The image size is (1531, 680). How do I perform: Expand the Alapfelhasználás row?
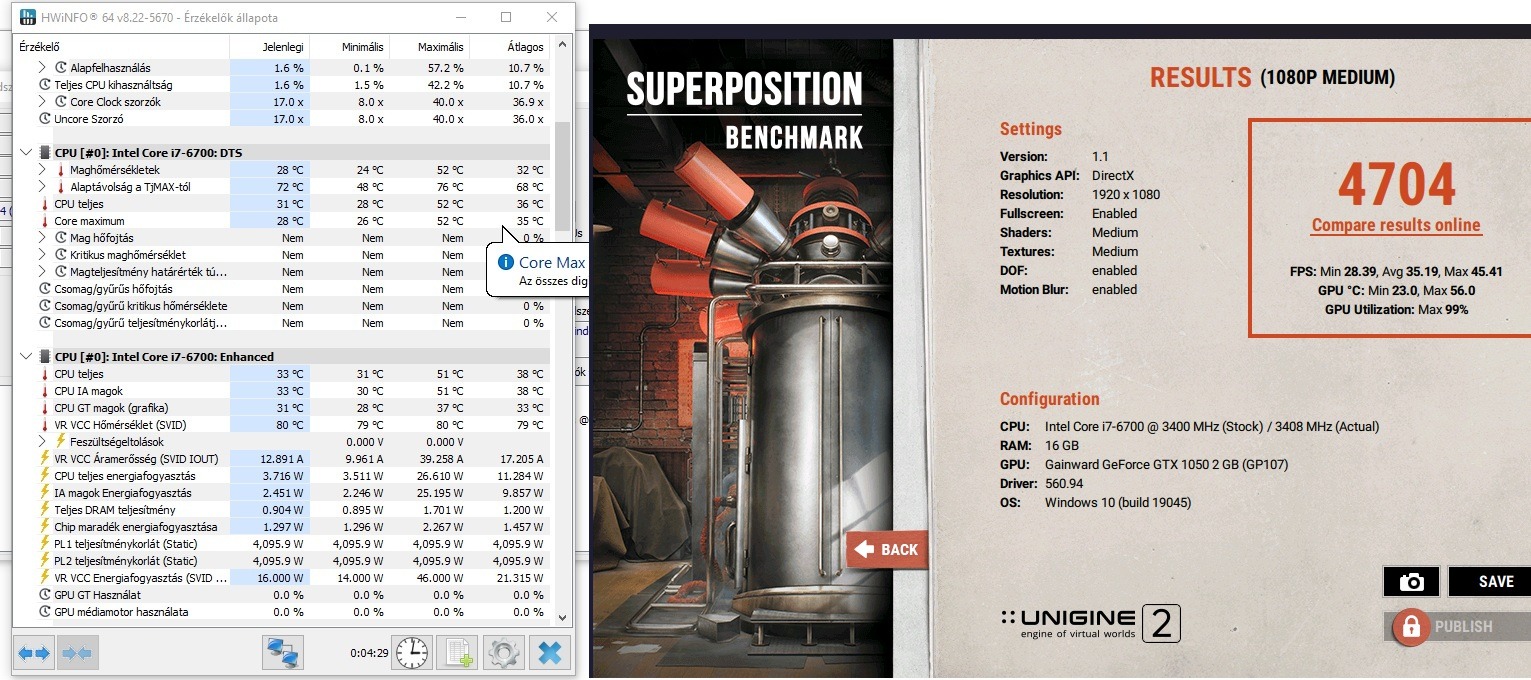click(x=42, y=68)
